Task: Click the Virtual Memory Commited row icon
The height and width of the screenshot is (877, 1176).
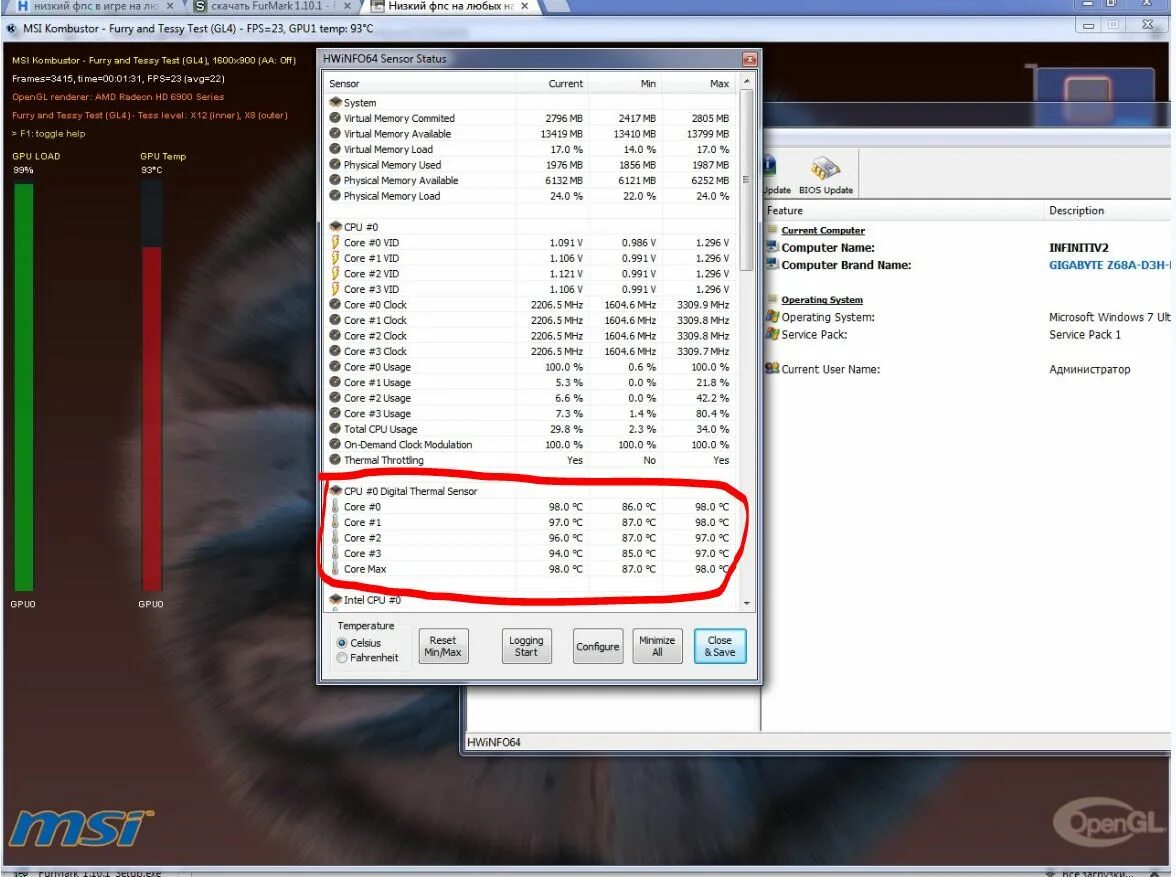Action: pos(335,118)
